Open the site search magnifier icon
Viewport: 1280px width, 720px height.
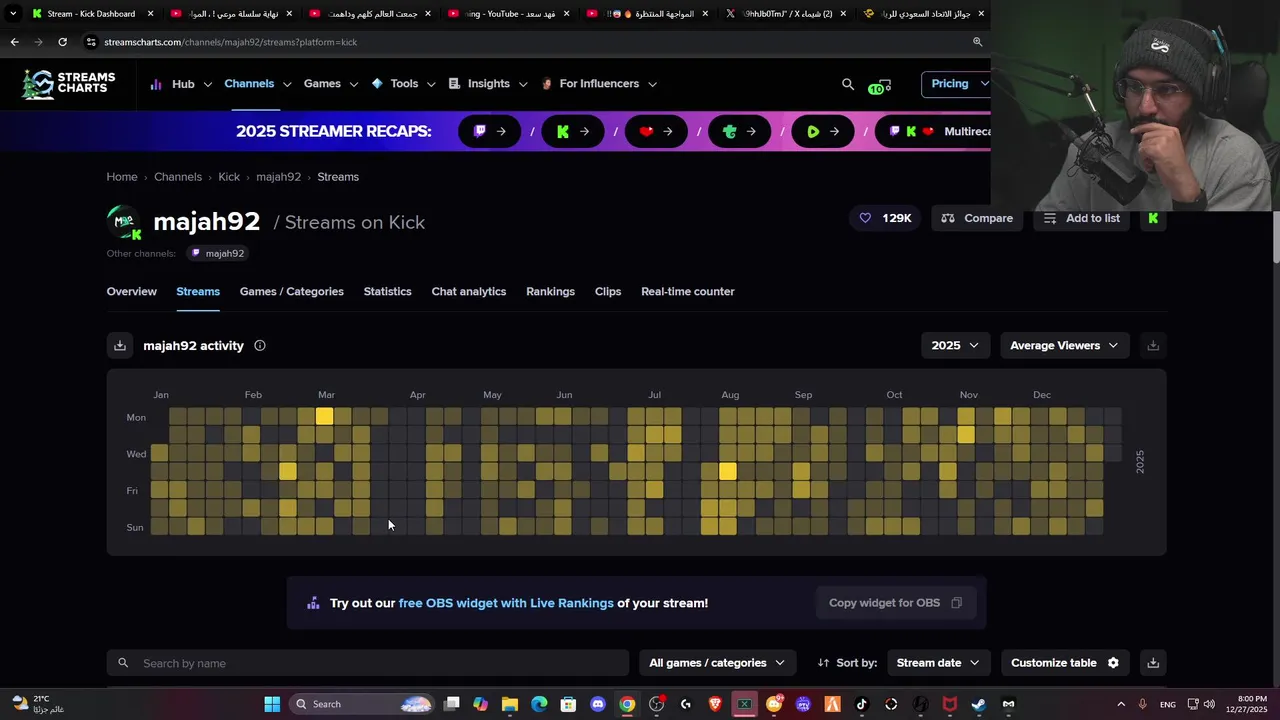(848, 84)
